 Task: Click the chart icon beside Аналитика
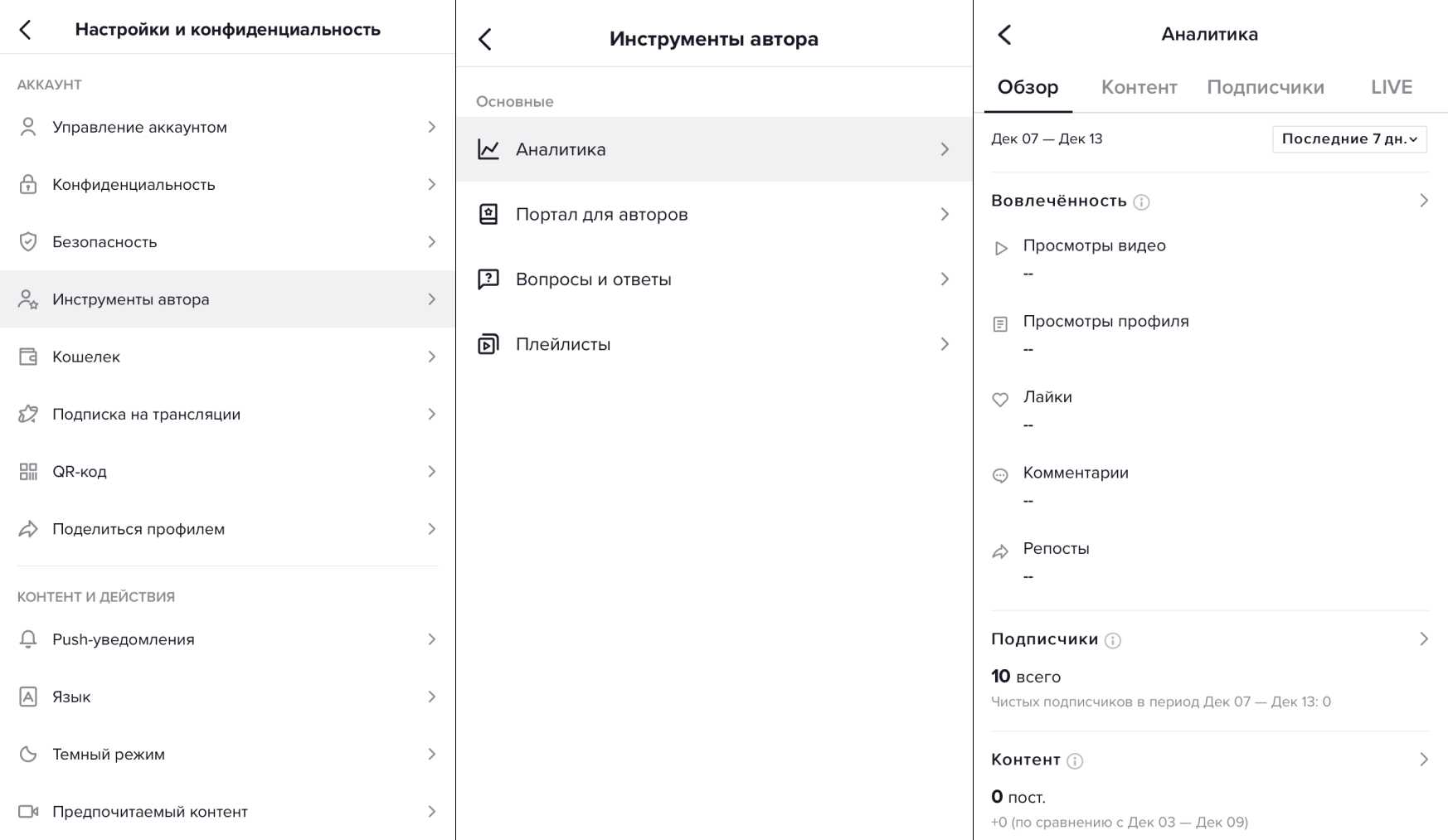pyautogui.click(x=488, y=150)
